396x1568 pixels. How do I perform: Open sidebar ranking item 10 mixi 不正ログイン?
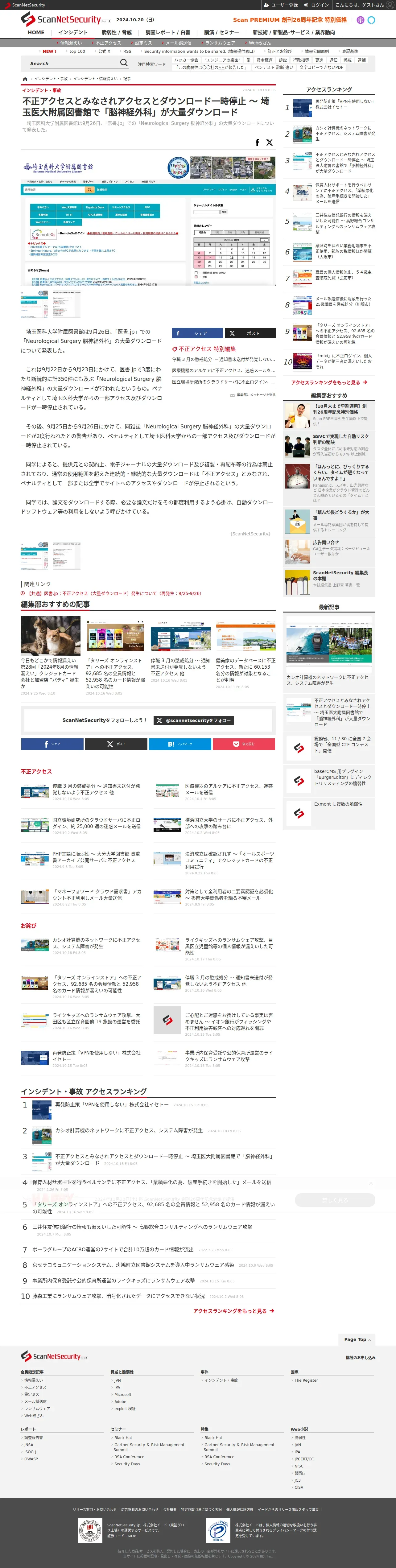coord(329,361)
